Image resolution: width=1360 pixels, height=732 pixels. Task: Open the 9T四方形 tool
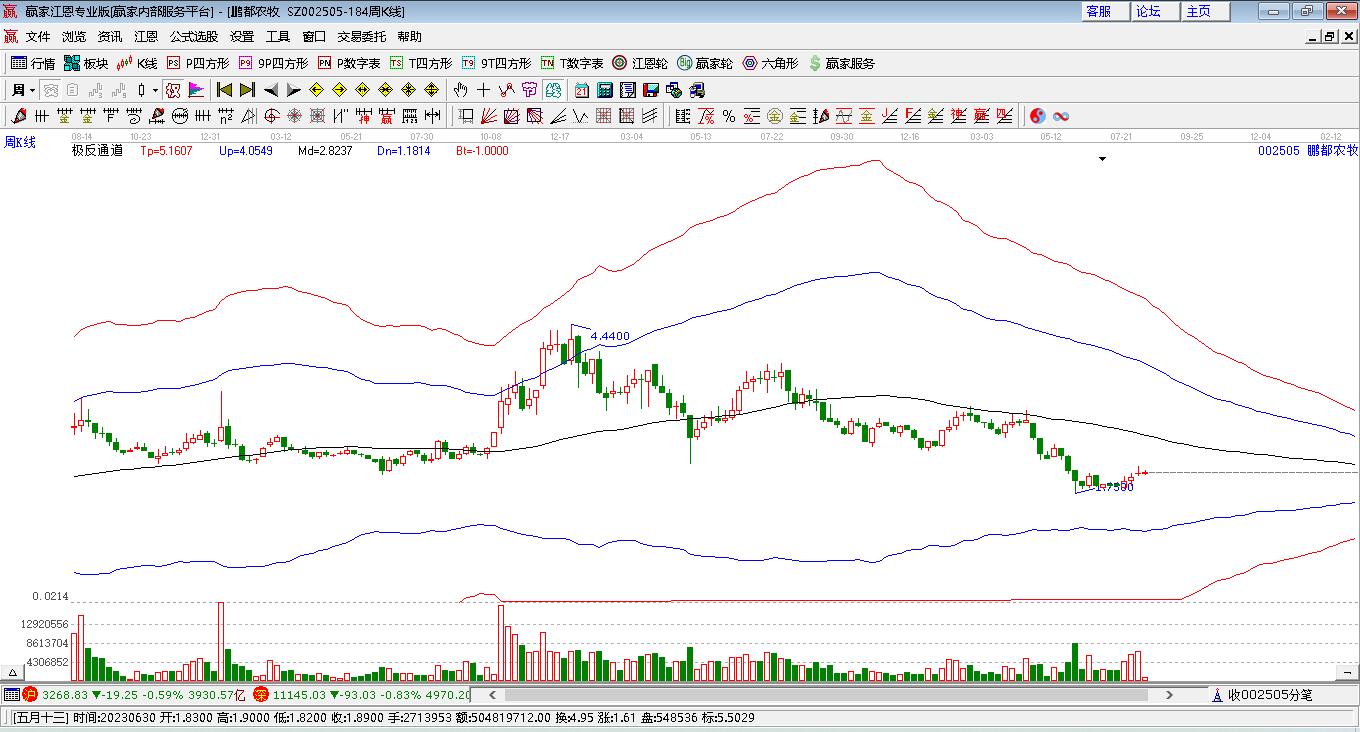pos(496,63)
